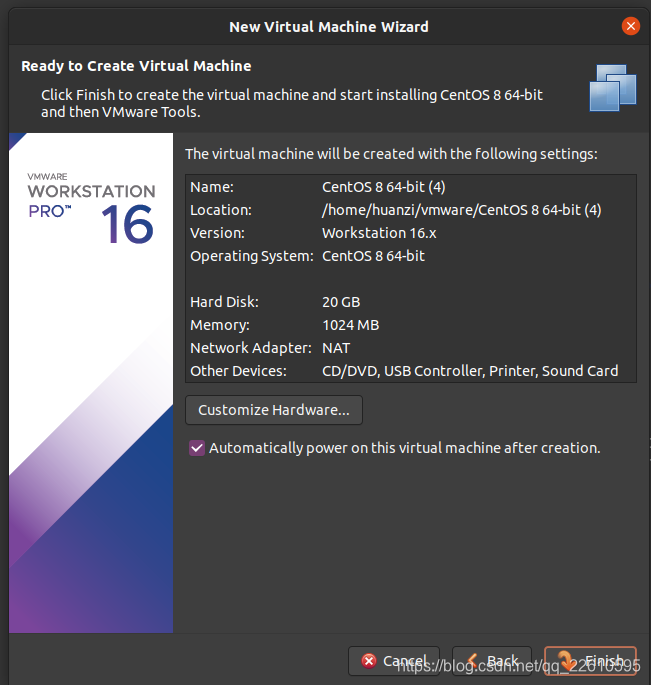Click the 'Operating System:' label
The image size is (651, 685).
[252, 256]
